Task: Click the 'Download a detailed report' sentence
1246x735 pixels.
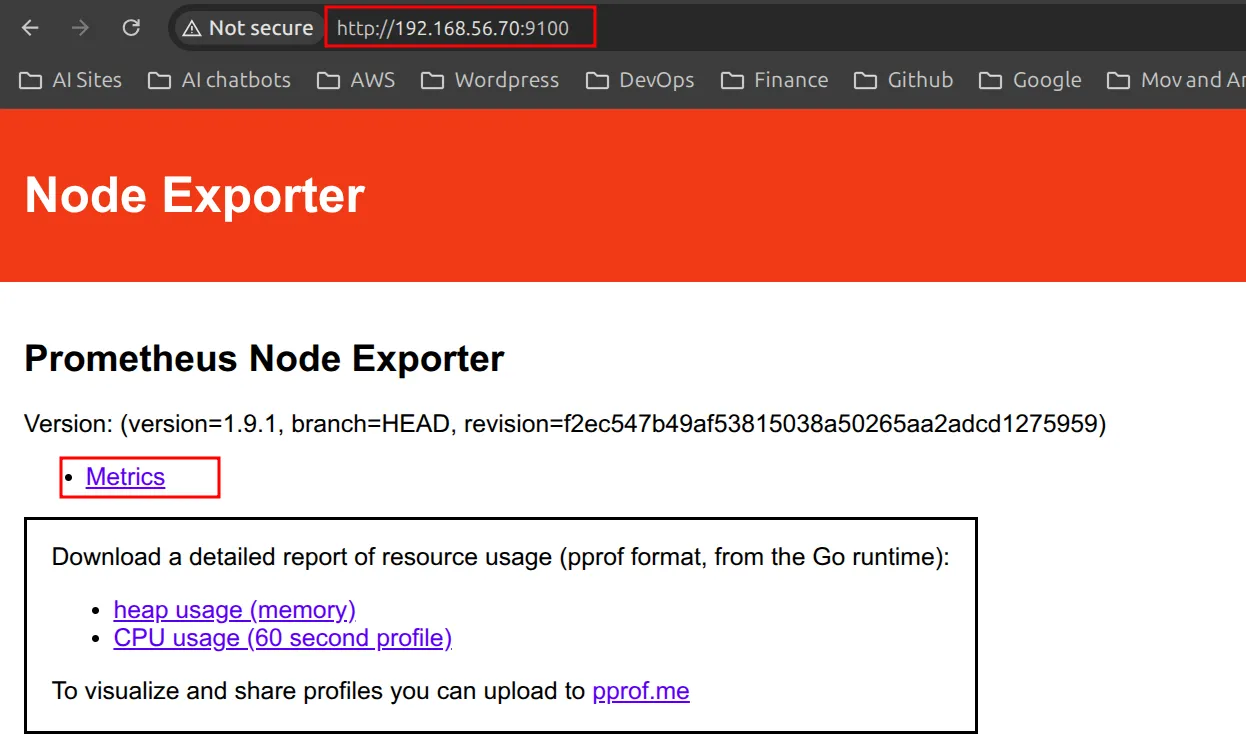Action: [500, 557]
